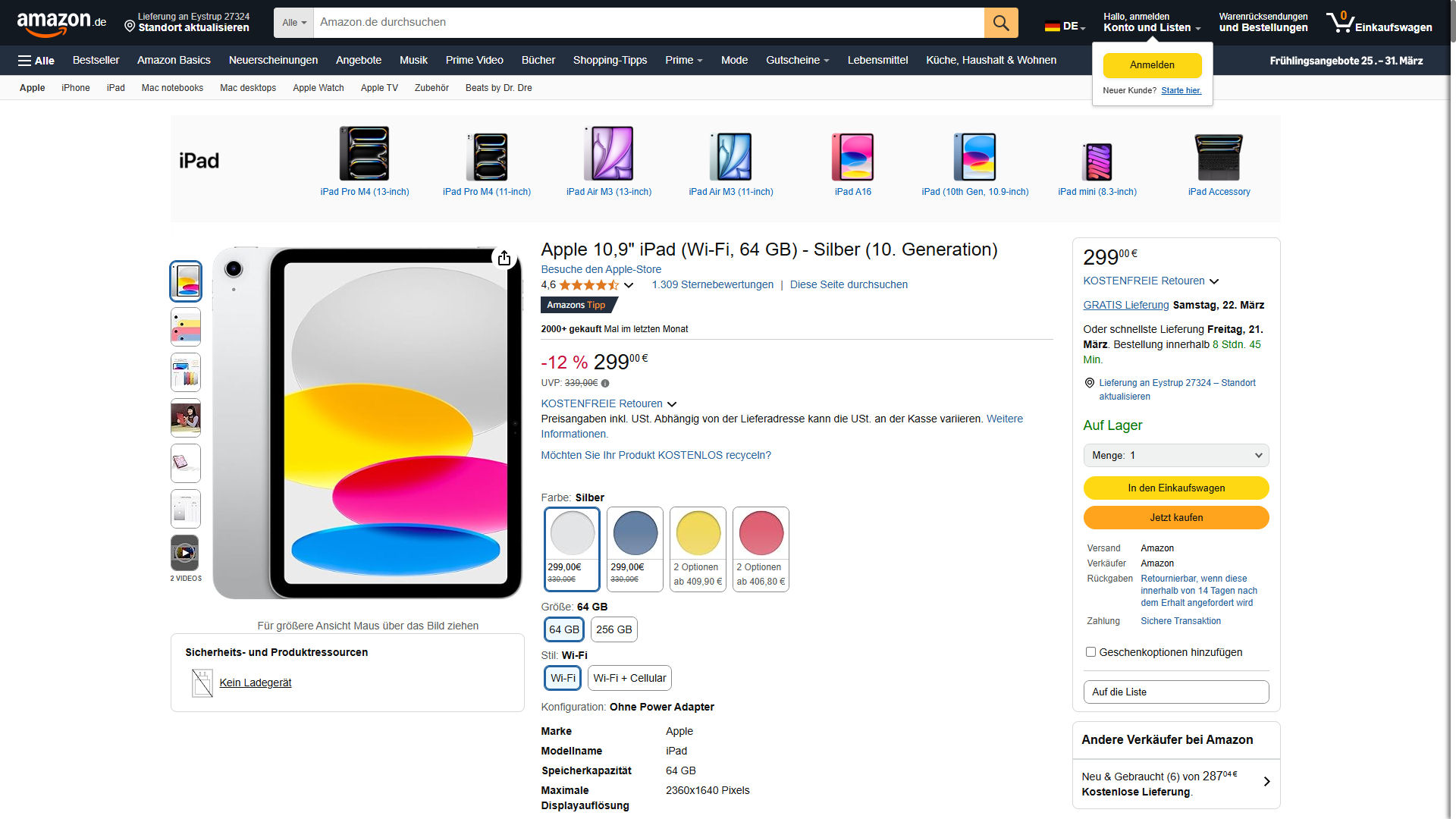Click the yellow Anmelden button
This screenshot has width=1456, height=819.
click(1152, 65)
